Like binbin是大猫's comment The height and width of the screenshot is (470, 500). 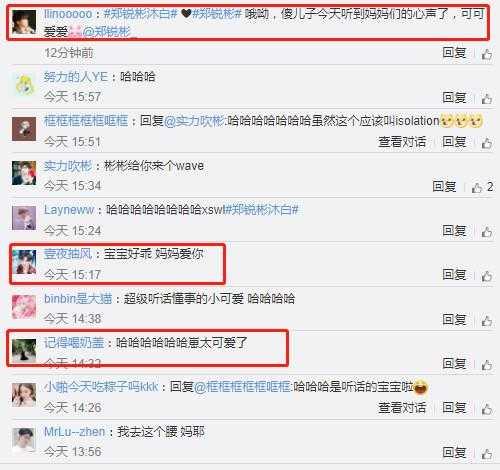(x=487, y=320)
